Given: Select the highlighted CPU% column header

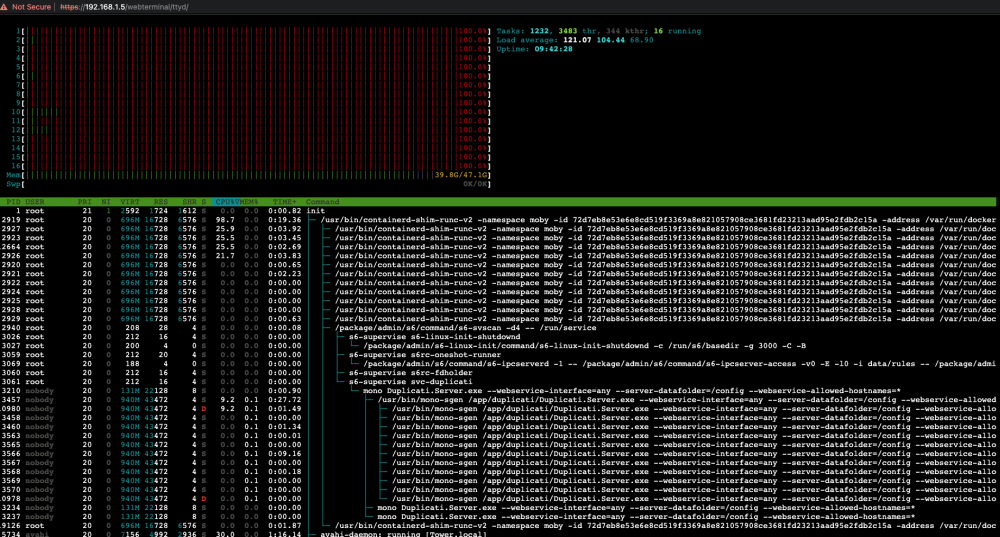Looking at the screenshot, I should click(x=225, y=202).
